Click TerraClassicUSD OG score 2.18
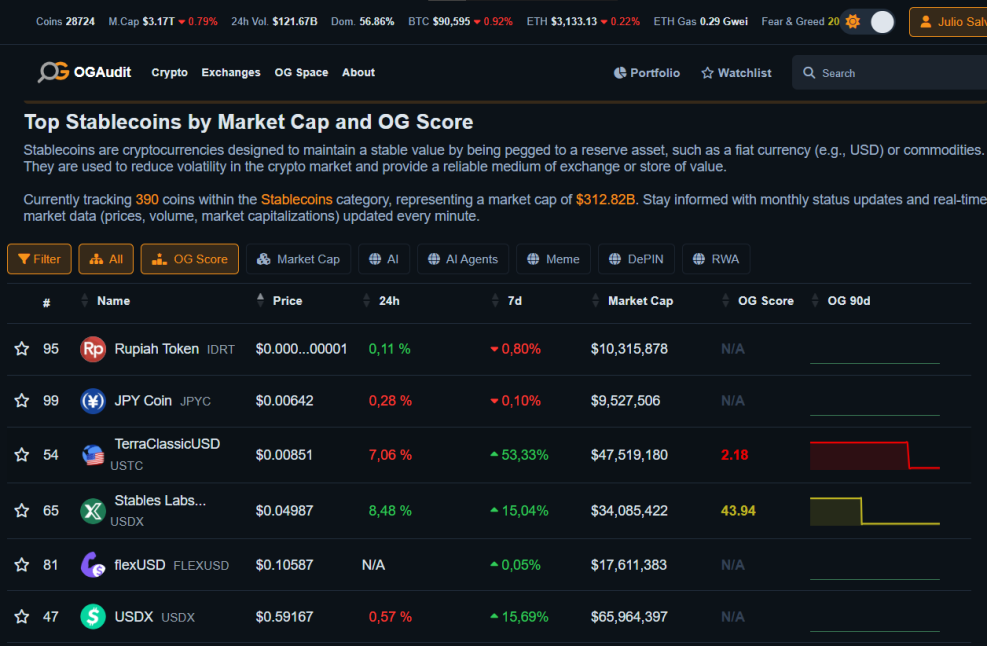 coord(735,455)
